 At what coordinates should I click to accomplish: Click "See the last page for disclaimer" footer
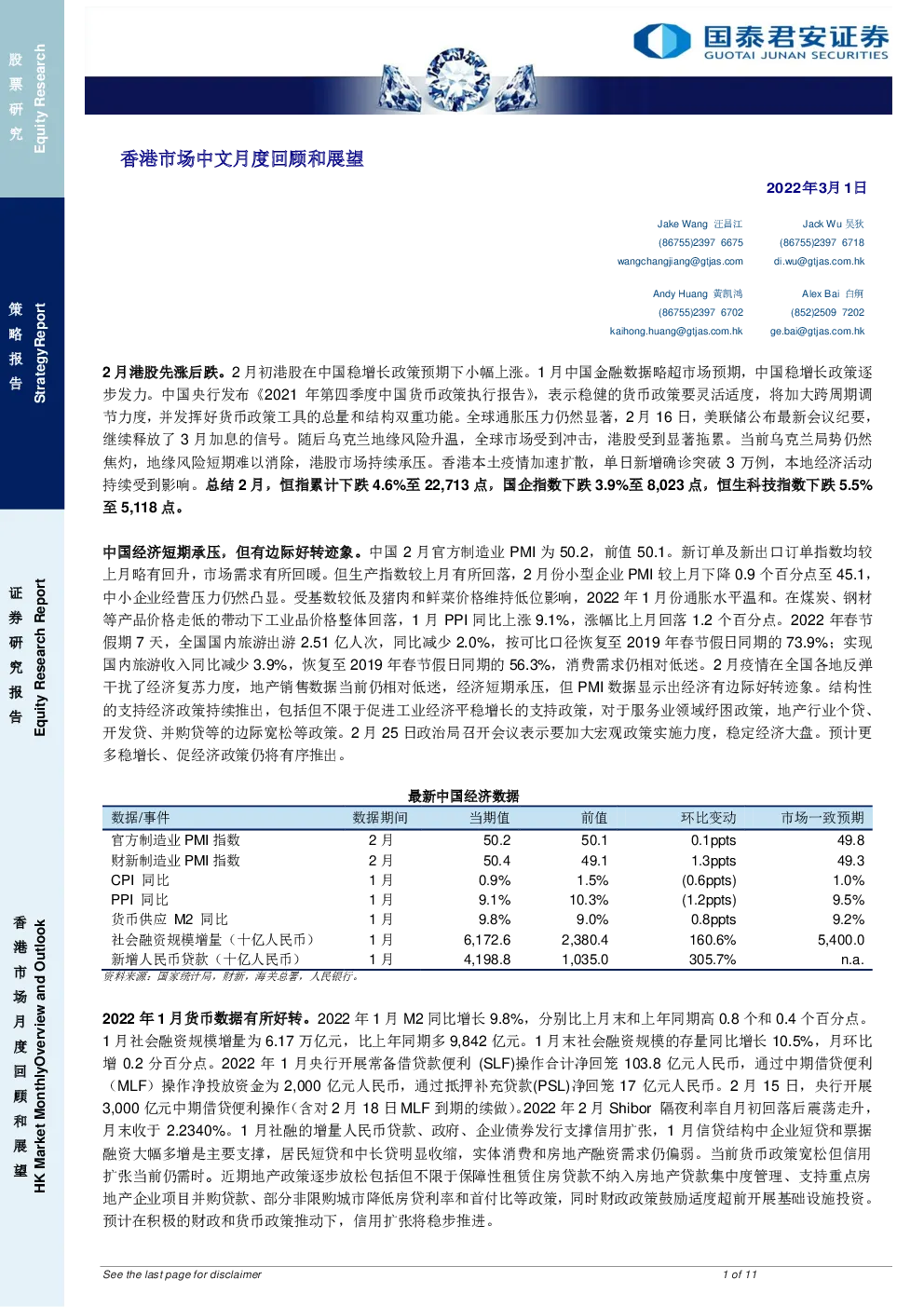pos(183,1274)
